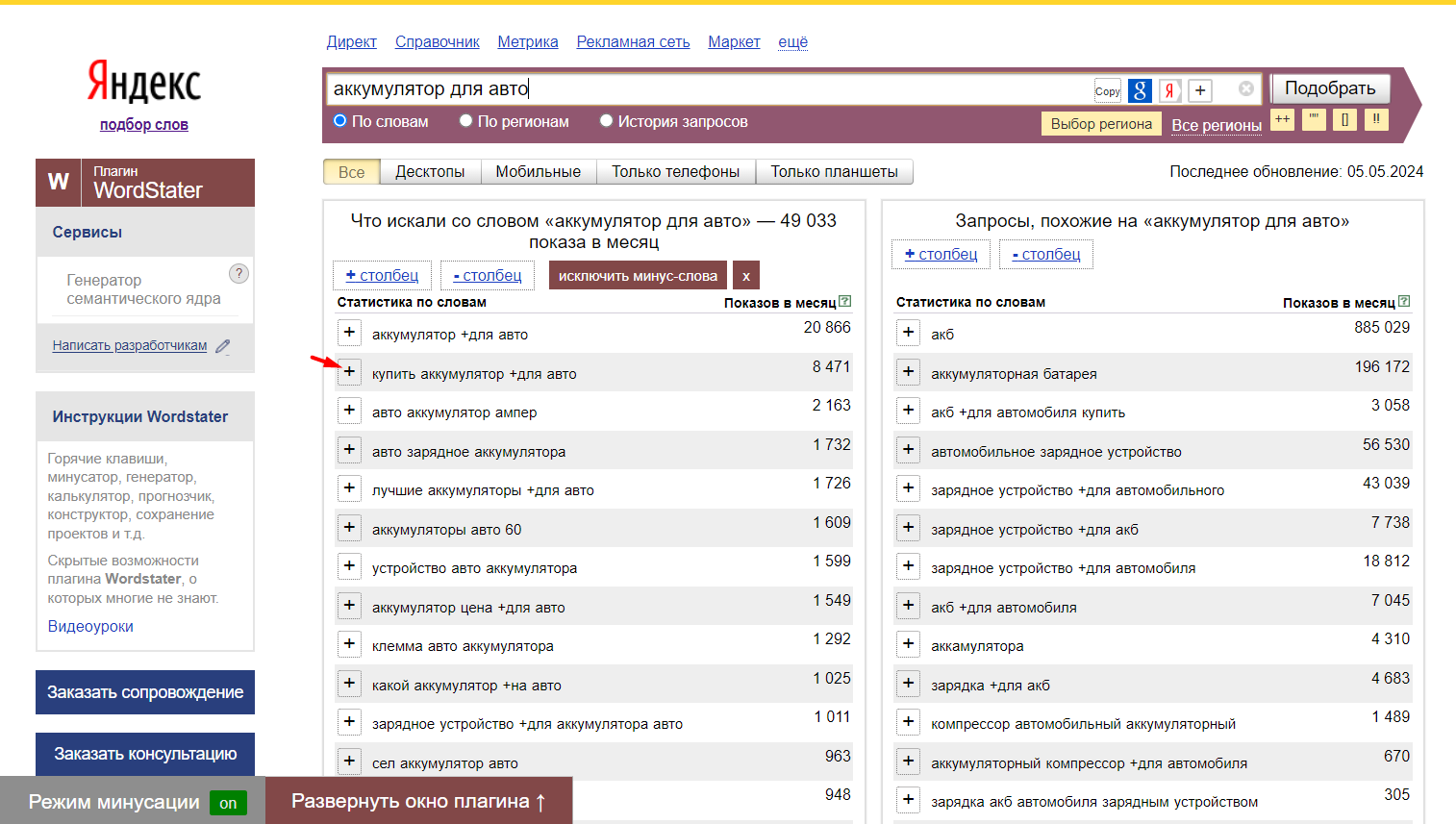Open the 'Все регионы' region selector
This screenshot has height=824, width=1456.
[x=1217, y=125]
